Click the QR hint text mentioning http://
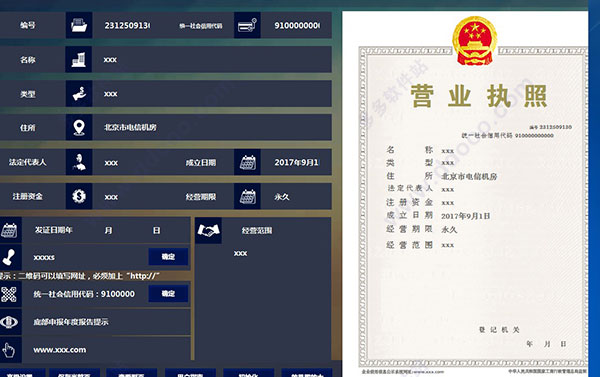This screenshot has width=600, height=377. point(80,276)
